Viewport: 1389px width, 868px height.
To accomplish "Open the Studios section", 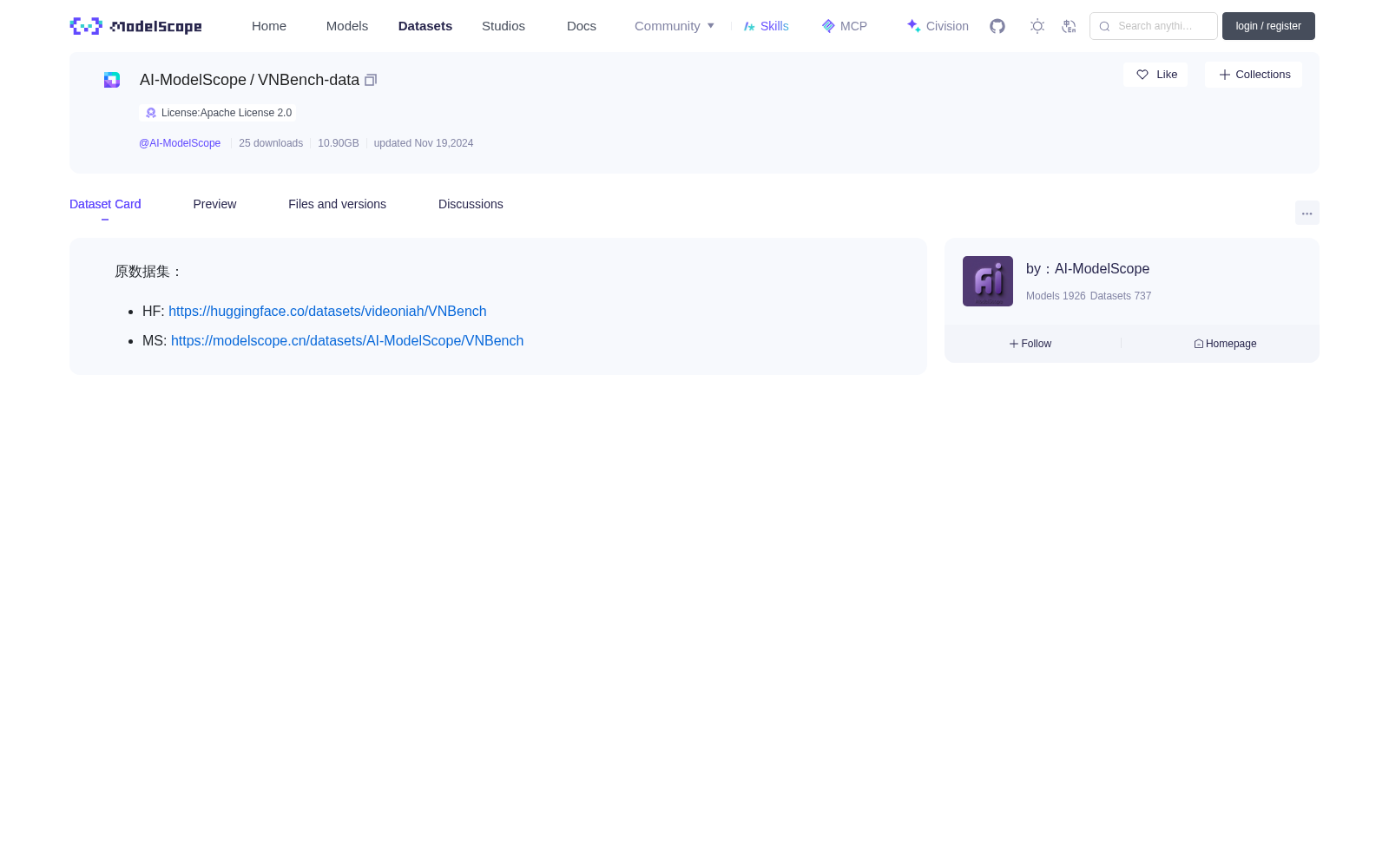I will [504, 26].
